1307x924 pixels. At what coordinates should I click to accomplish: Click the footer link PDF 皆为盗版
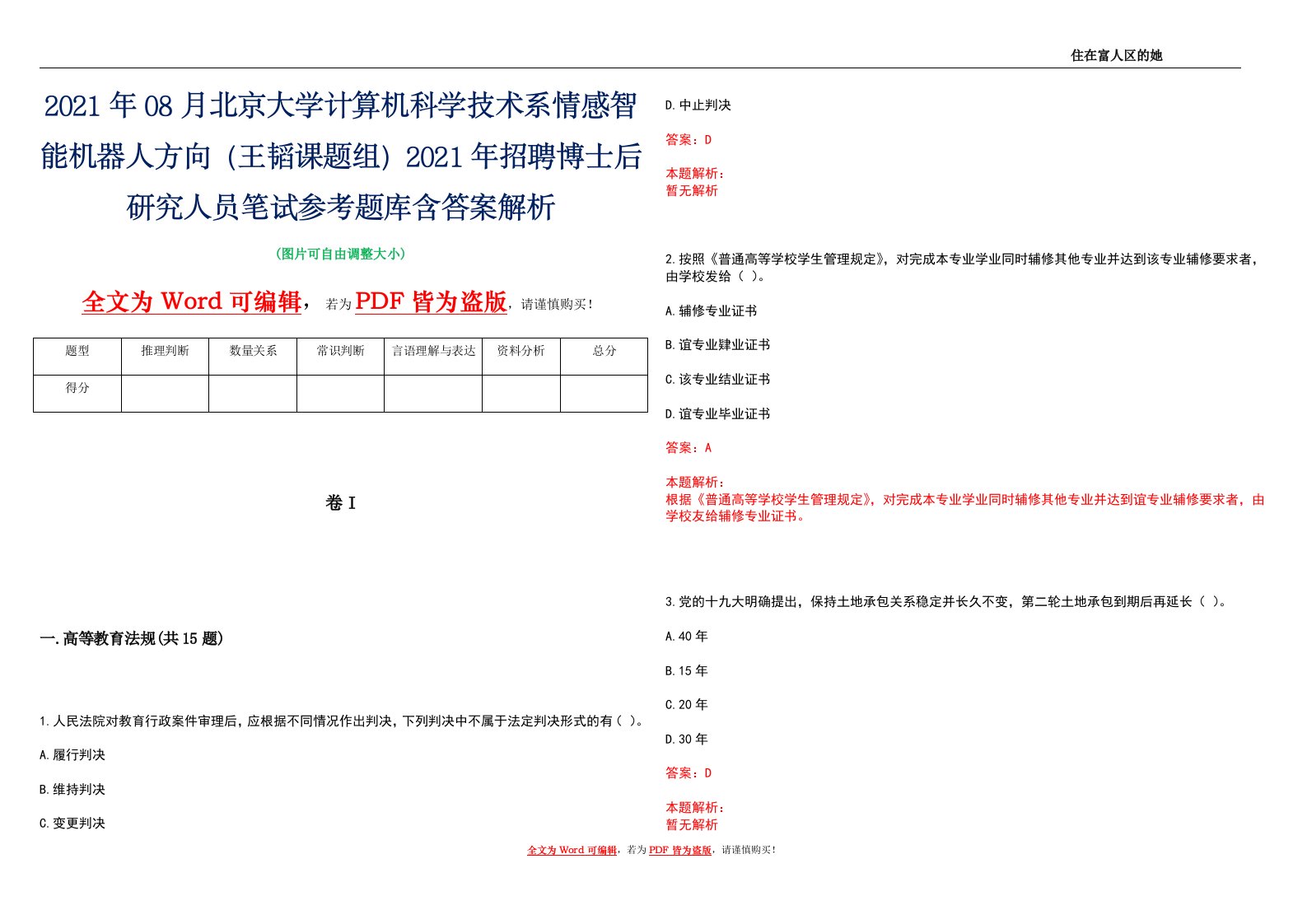tap(680, 850)
